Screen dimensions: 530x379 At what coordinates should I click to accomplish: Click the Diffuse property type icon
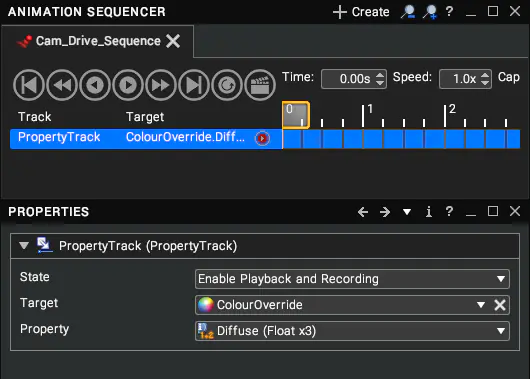[x=206, y=331]
